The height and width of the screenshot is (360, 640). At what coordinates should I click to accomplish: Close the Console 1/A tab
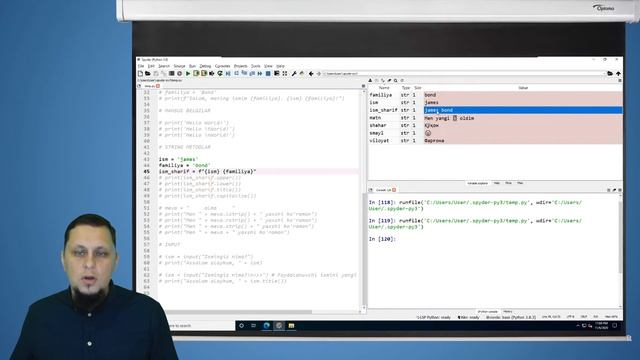coord(394,190)
